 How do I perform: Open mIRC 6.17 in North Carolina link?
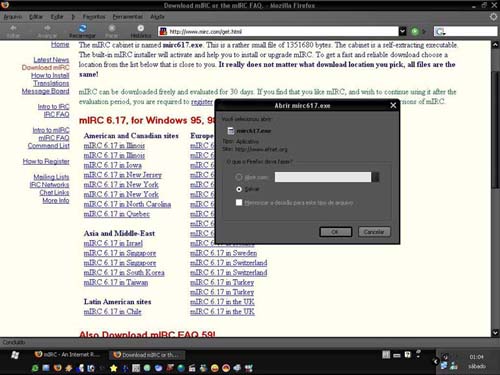tap(127, 204)
